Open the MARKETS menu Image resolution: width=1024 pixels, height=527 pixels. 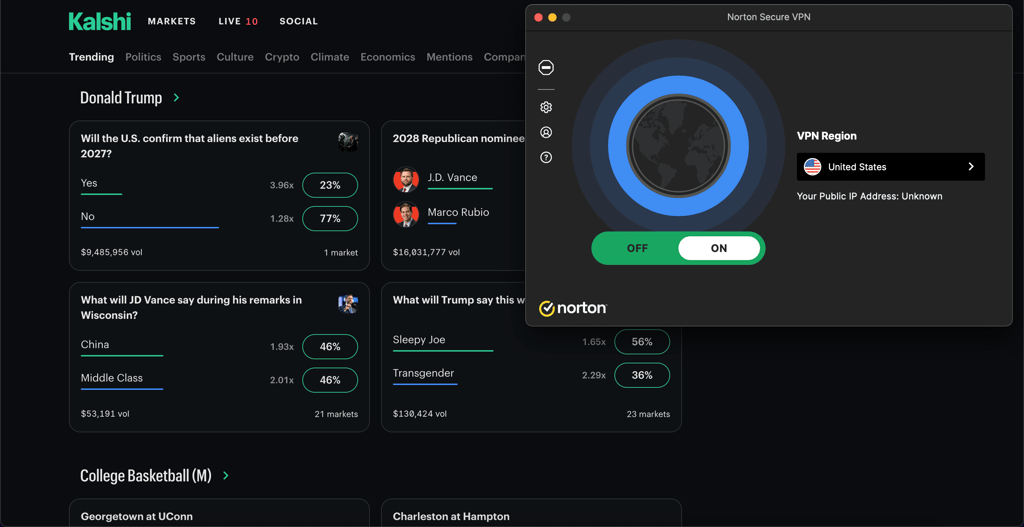pyautogui.click(x=172, y=21)
